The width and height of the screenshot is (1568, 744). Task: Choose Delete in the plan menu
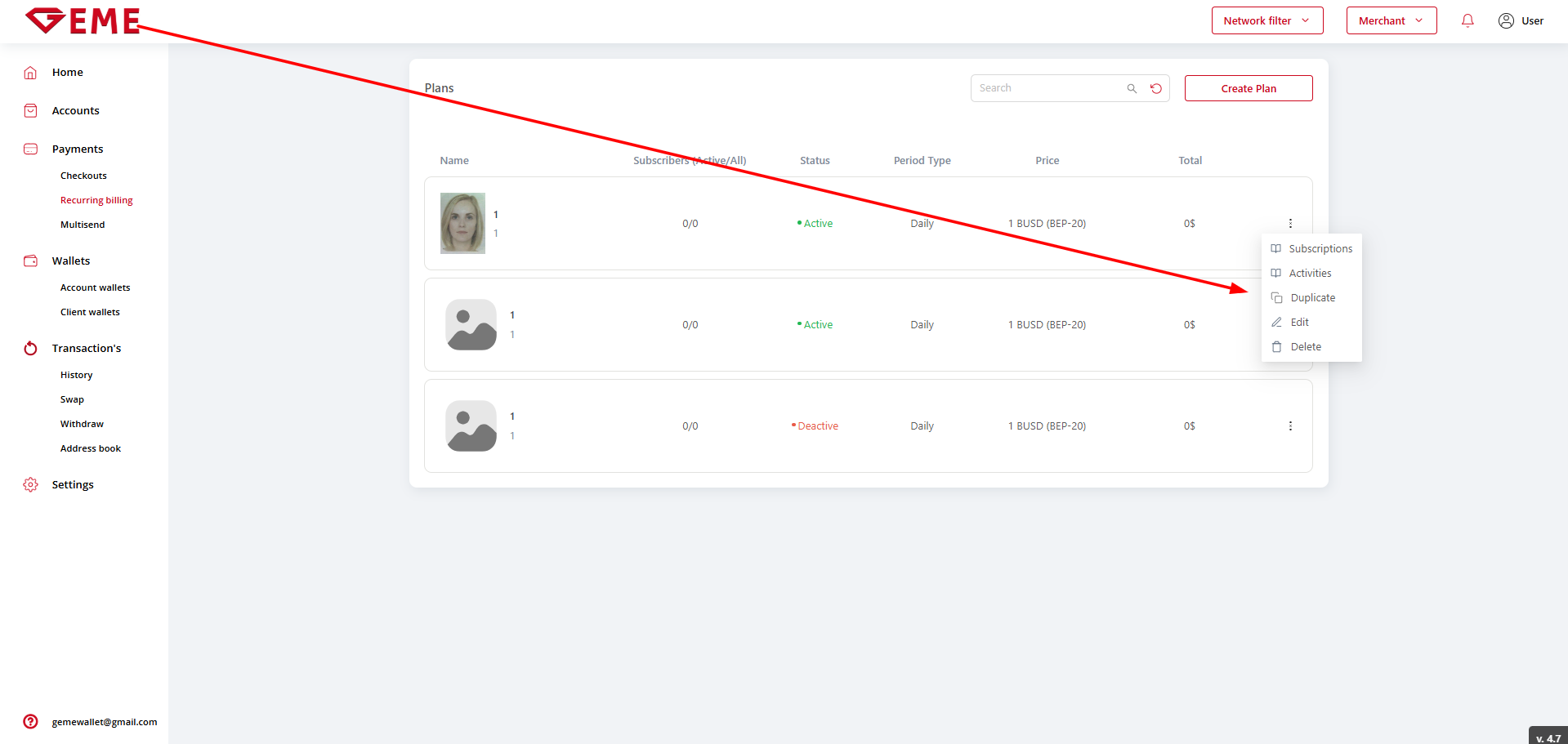click(x=1305, y=347)
